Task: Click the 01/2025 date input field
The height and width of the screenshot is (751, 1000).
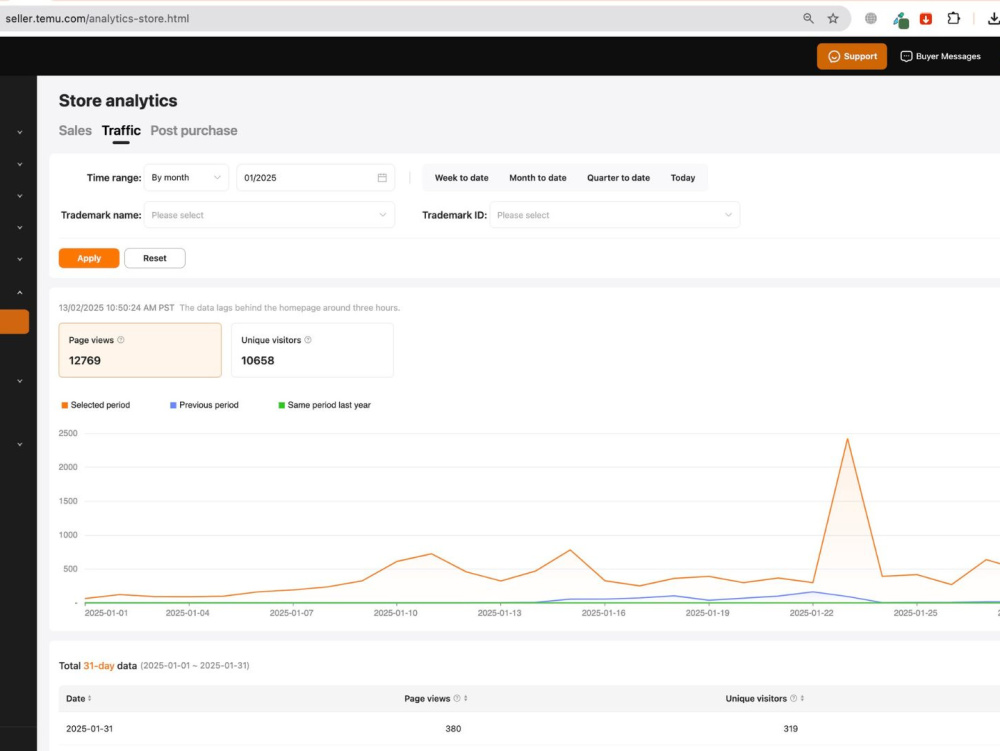Action: tap(315, 178)
